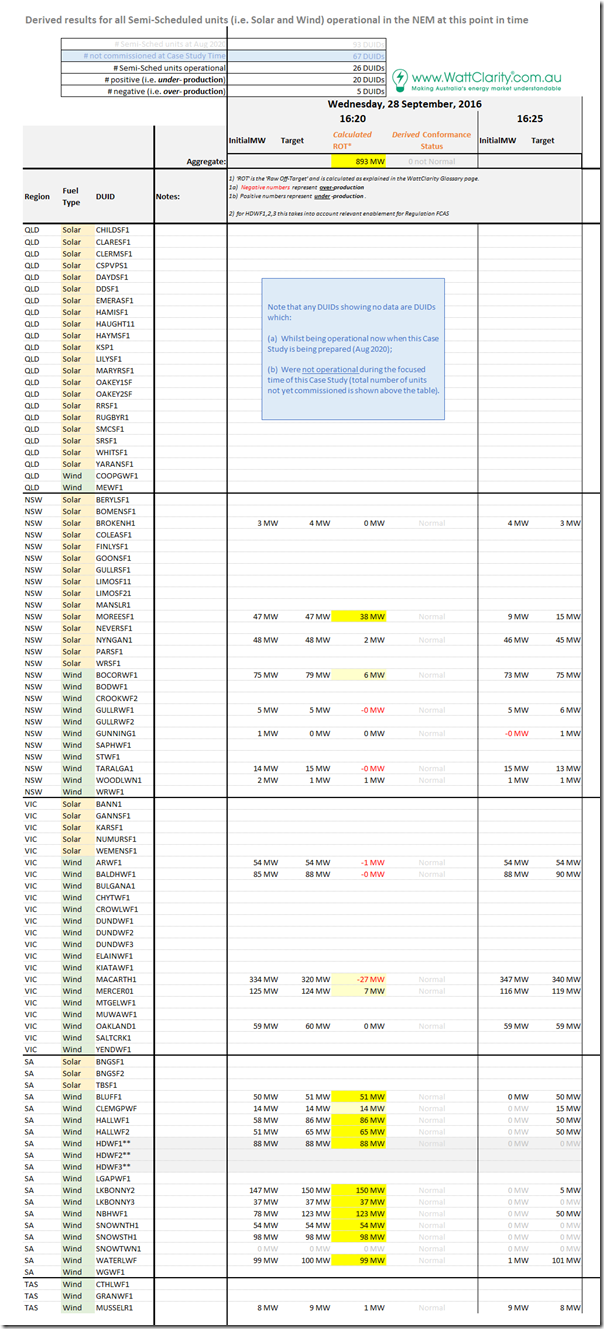Select the GUNNING1 DUID cell

click(x=115, y=733)
